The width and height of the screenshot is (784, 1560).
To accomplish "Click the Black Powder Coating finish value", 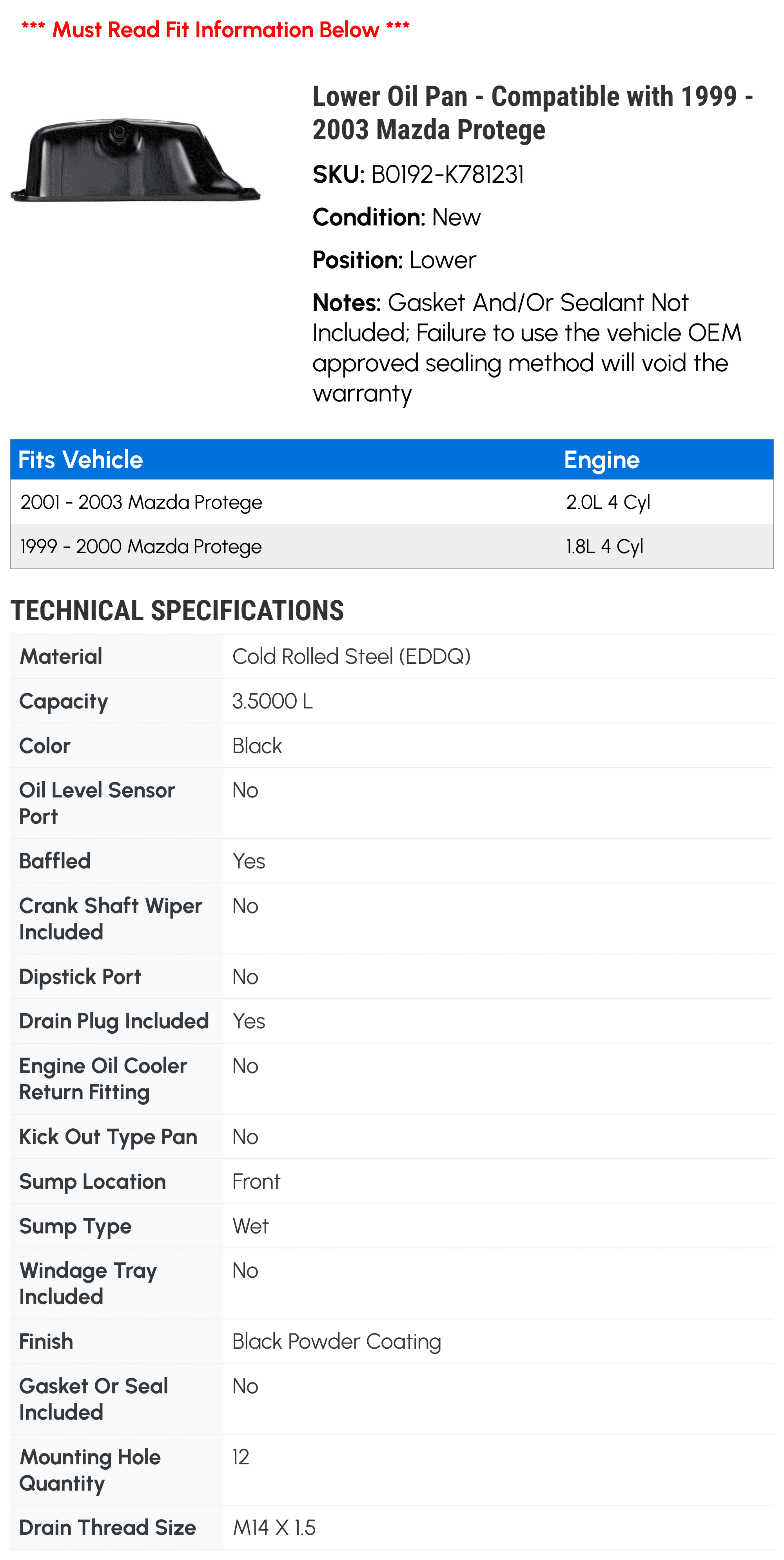I will click(337, 1341).
